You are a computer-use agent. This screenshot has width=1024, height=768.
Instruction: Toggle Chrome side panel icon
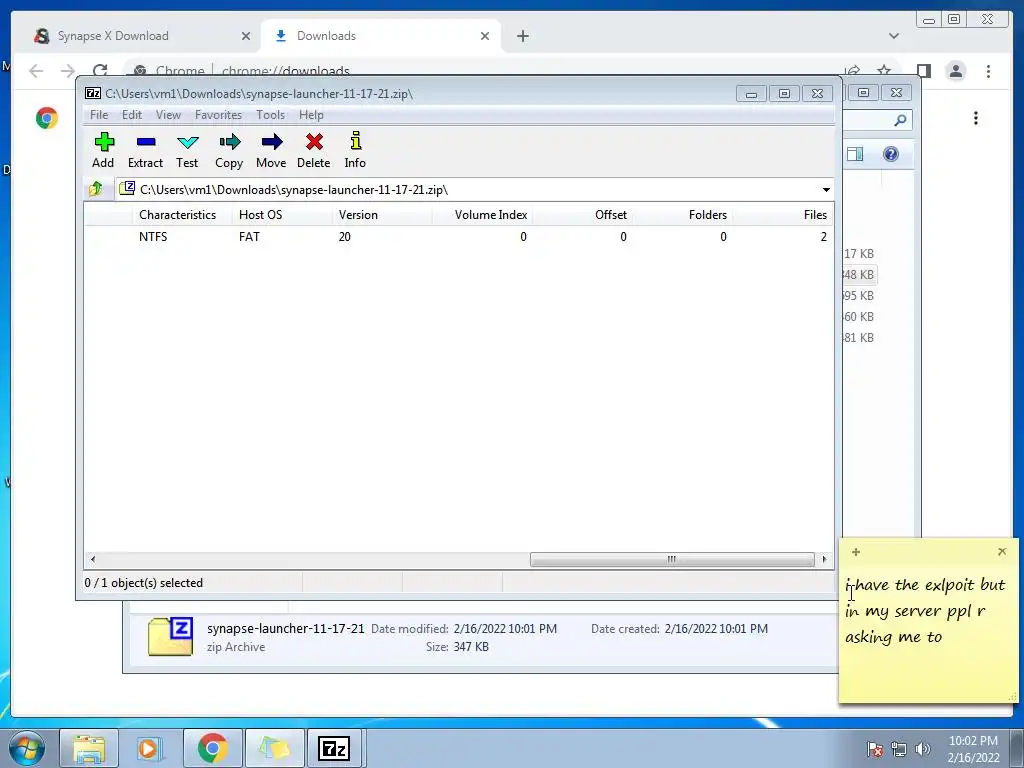(923, 71)
